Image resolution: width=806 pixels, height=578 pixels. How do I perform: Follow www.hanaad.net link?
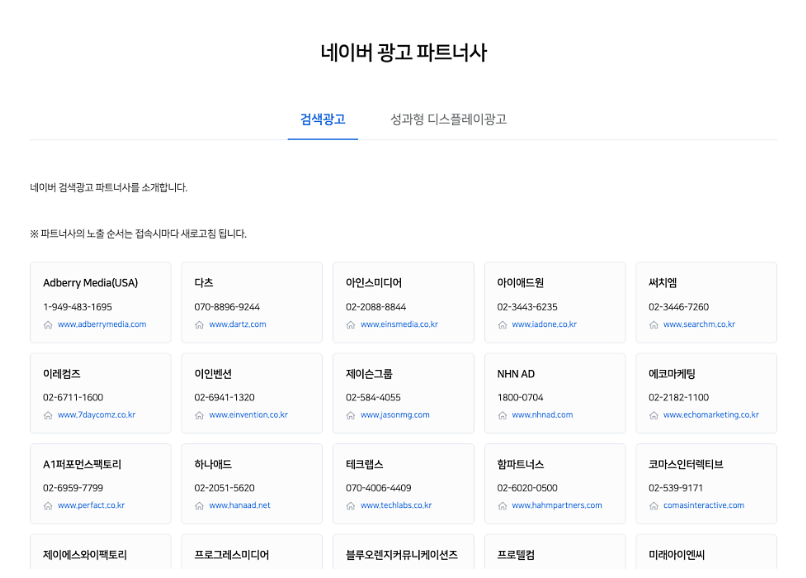point(240,505)
